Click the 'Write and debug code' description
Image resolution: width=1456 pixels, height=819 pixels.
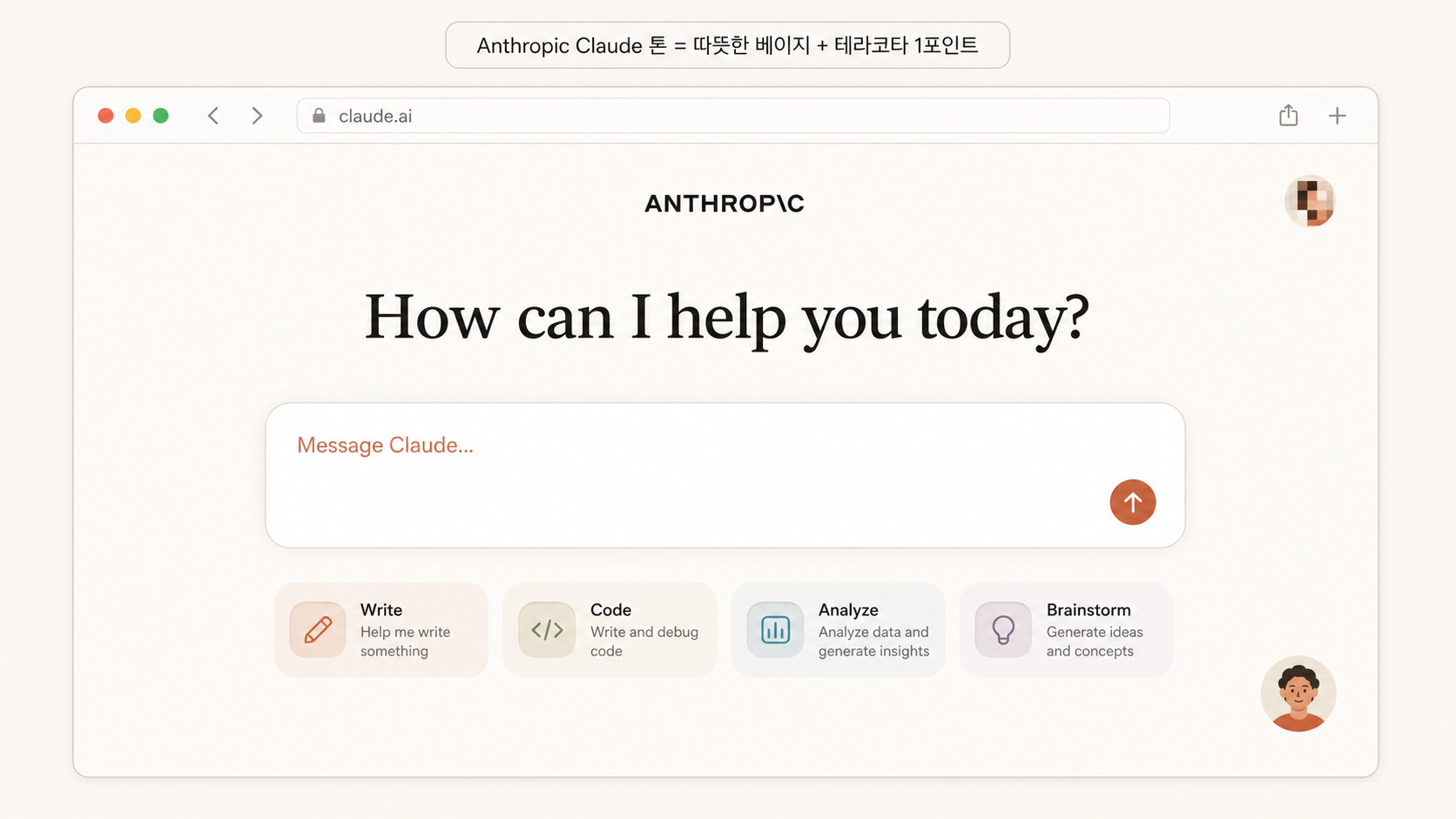pos(644,641)
